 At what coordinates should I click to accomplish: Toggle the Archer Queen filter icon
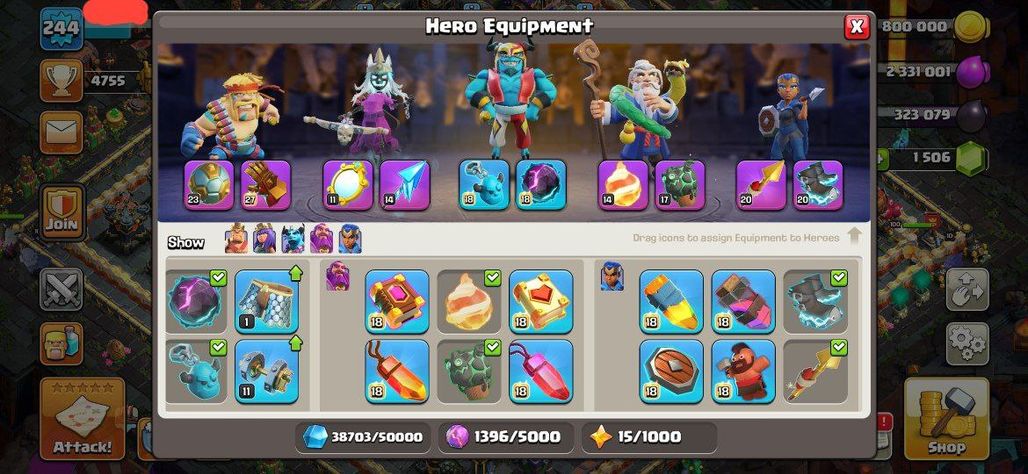pyautogui.click(x=264, y=239)
